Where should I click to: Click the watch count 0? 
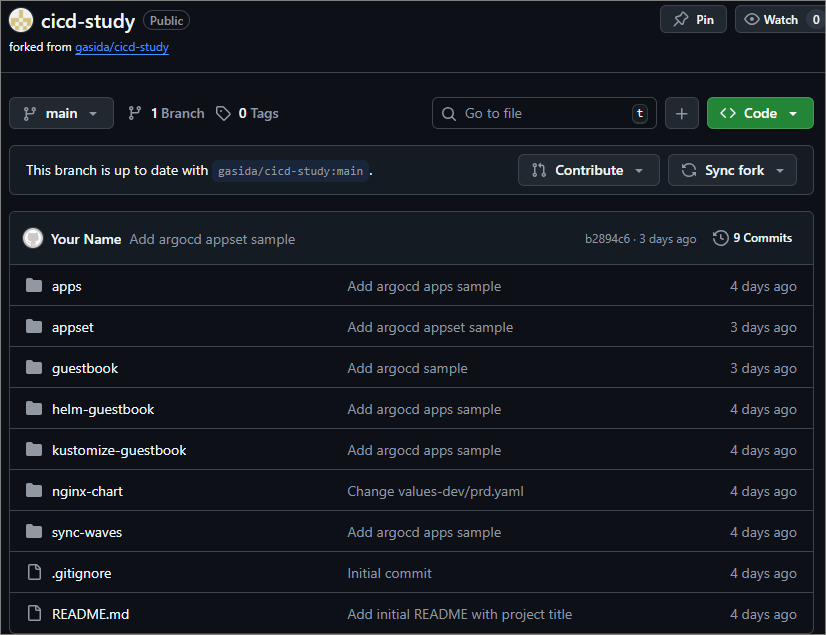(x=815, y=20)
